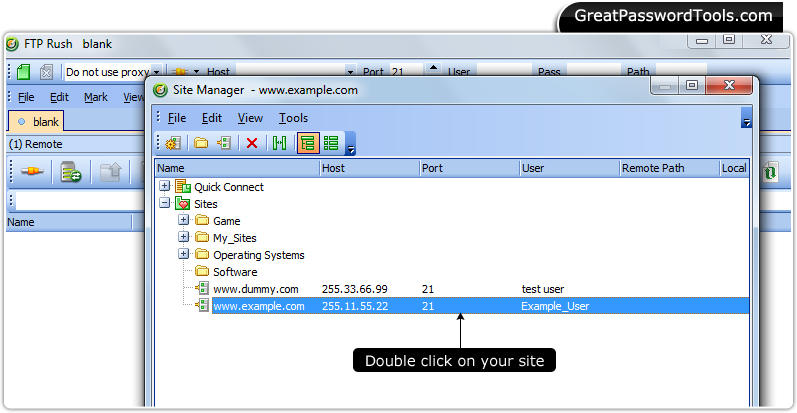Image resolution: width=797 pixels, height=413 pixels.
Task: Select the Operating Systems folder
Action: point(259,255)
